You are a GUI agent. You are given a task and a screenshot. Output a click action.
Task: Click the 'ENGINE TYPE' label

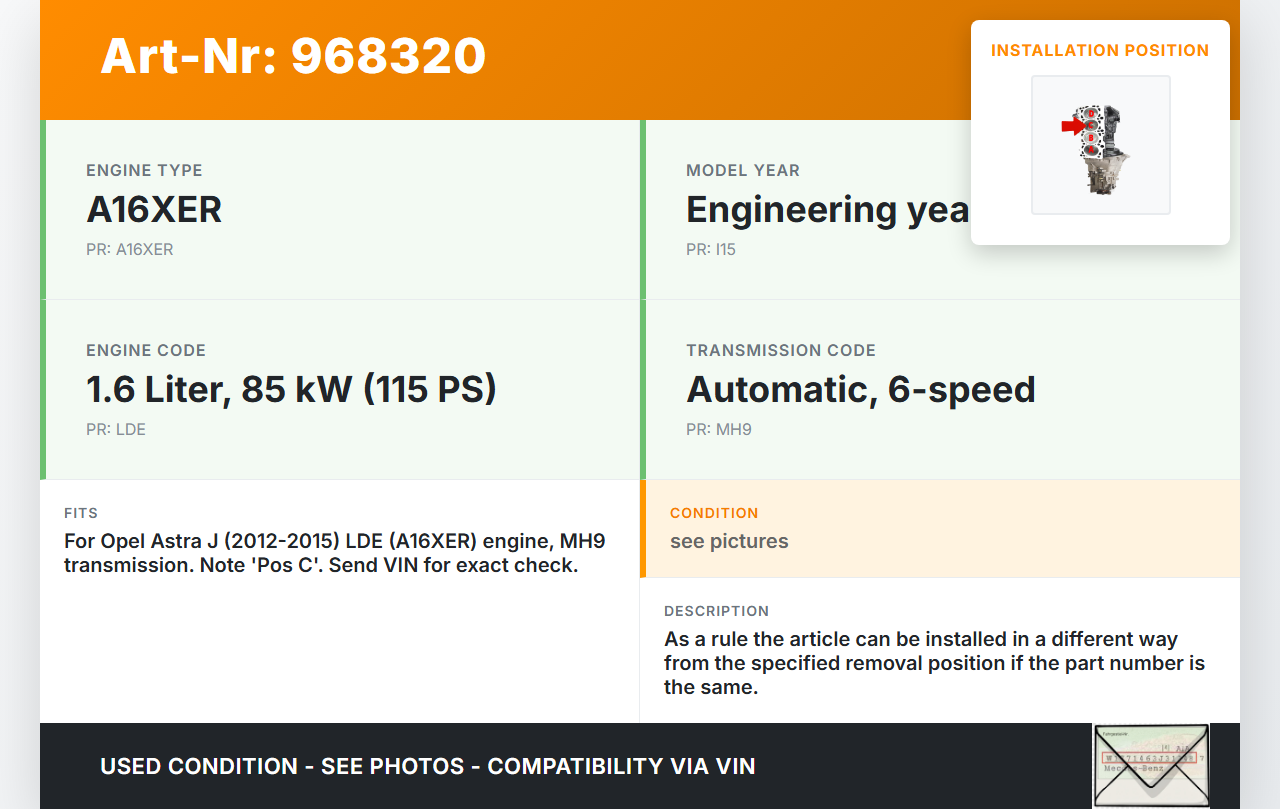144,171
